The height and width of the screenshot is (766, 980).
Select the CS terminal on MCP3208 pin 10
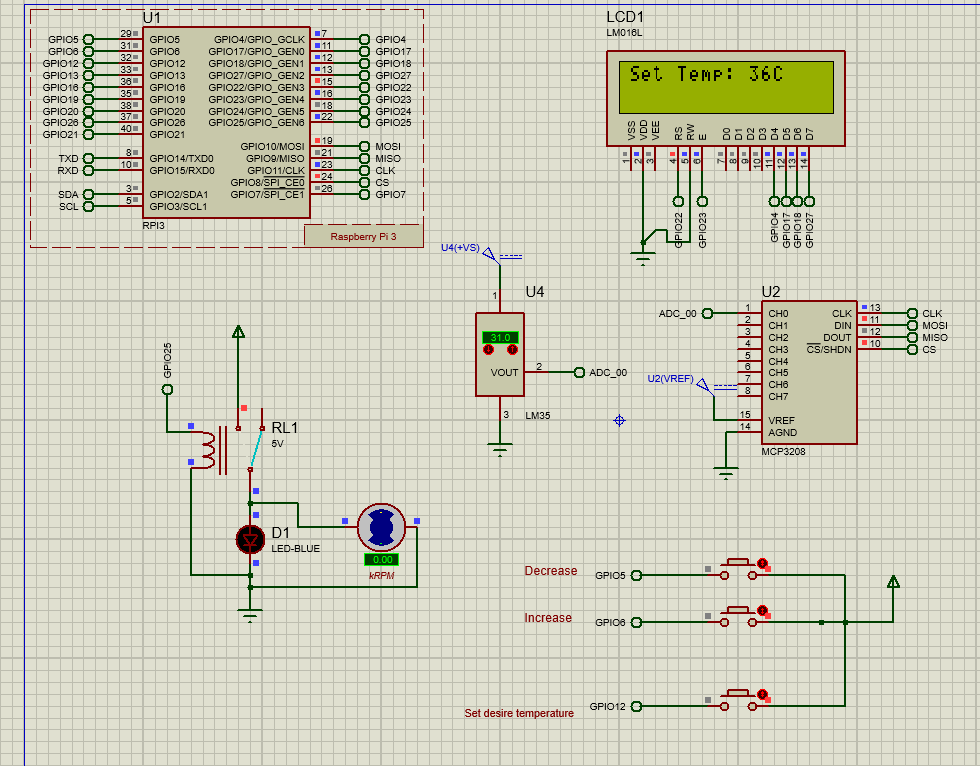coord(912,349)
